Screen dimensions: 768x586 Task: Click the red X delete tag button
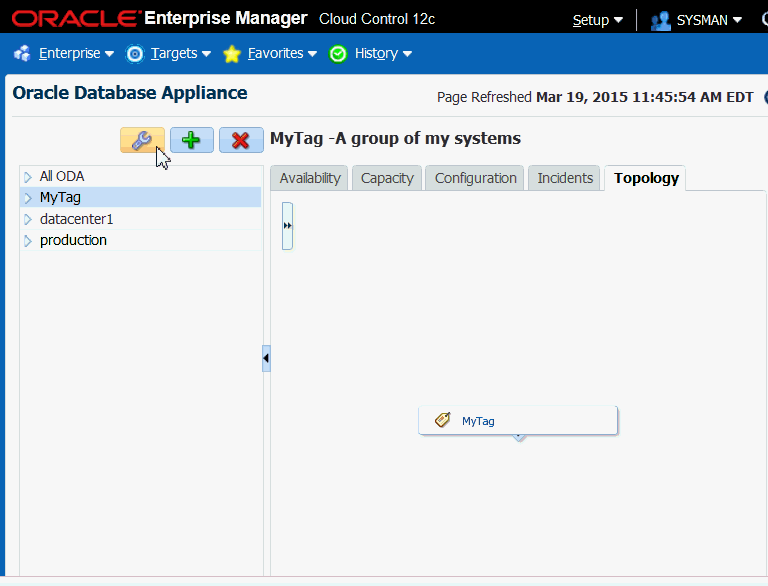[x=241, y=140]
